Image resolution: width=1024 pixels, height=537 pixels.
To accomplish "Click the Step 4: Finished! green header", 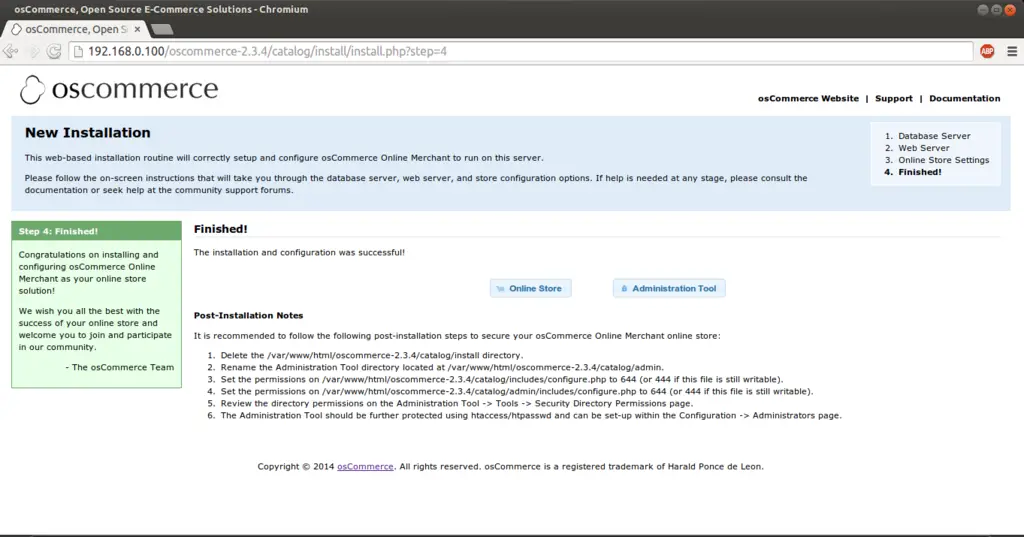I will [96, 231].
